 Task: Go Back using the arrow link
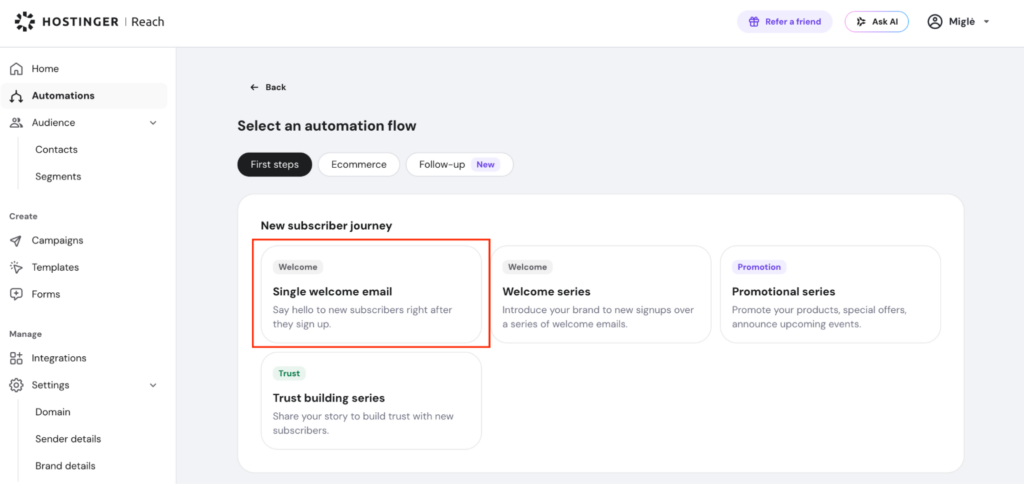(268, 87)
